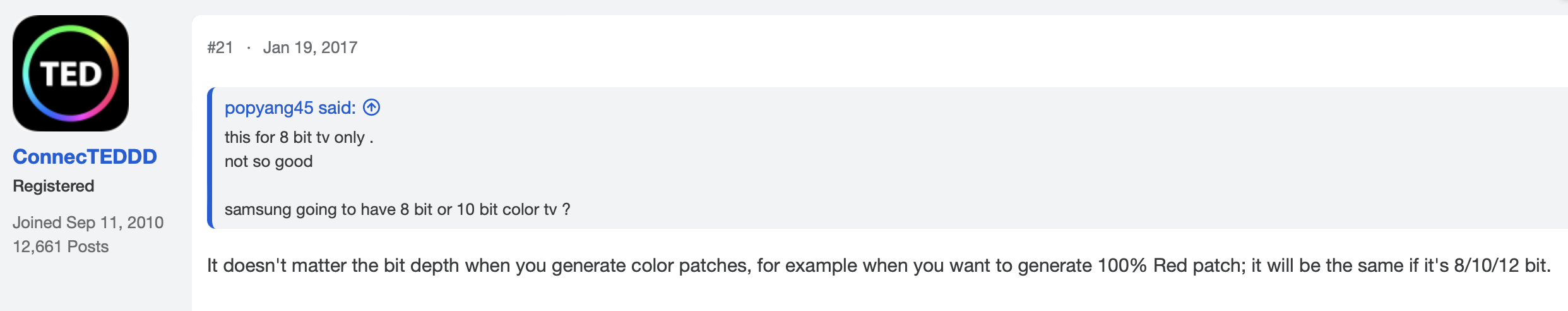Open ConnecTEDDD's user profile link
The height and width of the screenshot is (311, 1568).
coord(85,157)
